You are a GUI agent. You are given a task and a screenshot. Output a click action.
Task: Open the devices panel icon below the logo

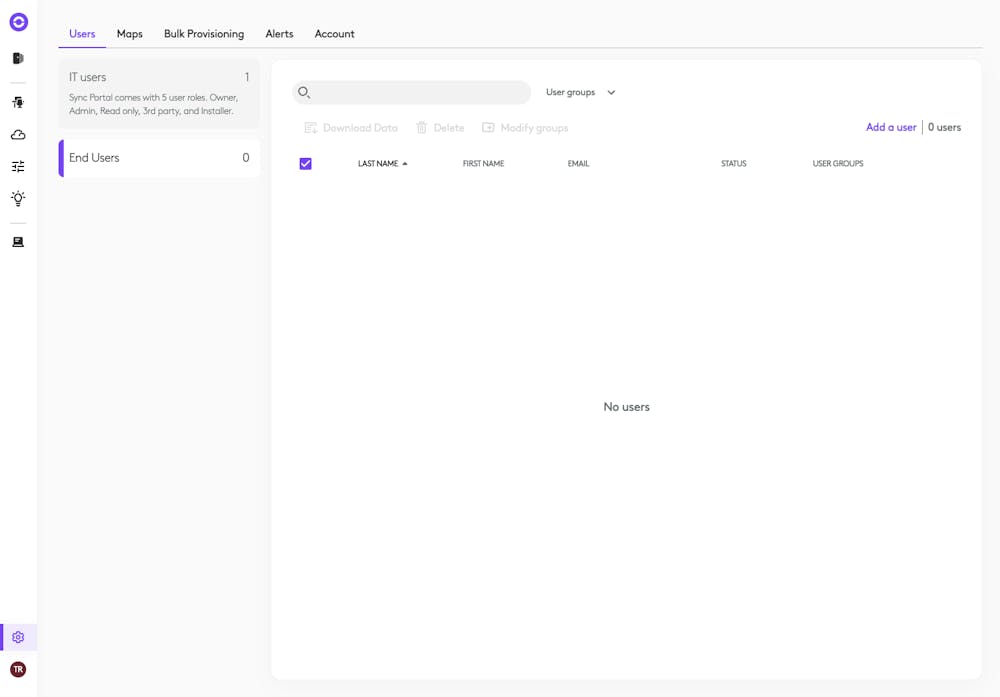pyautogui.click(x=17, y=57)
